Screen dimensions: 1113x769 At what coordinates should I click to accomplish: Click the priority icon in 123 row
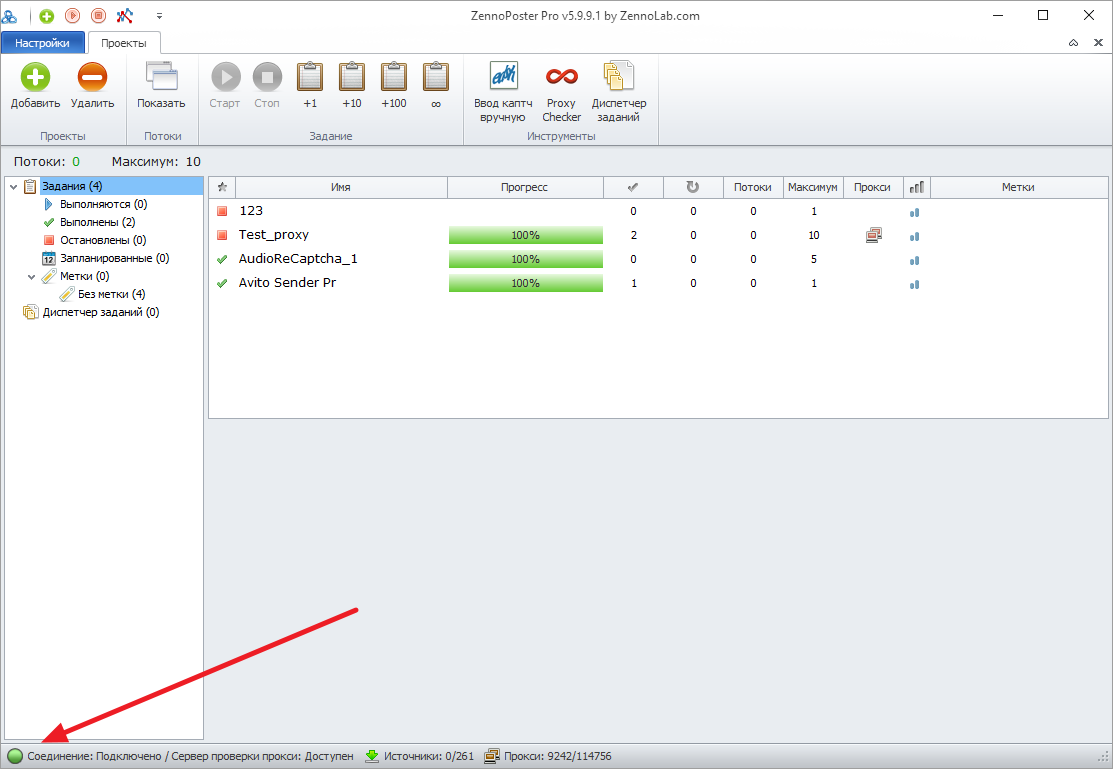pyautogui.click(x=914, y=212)
